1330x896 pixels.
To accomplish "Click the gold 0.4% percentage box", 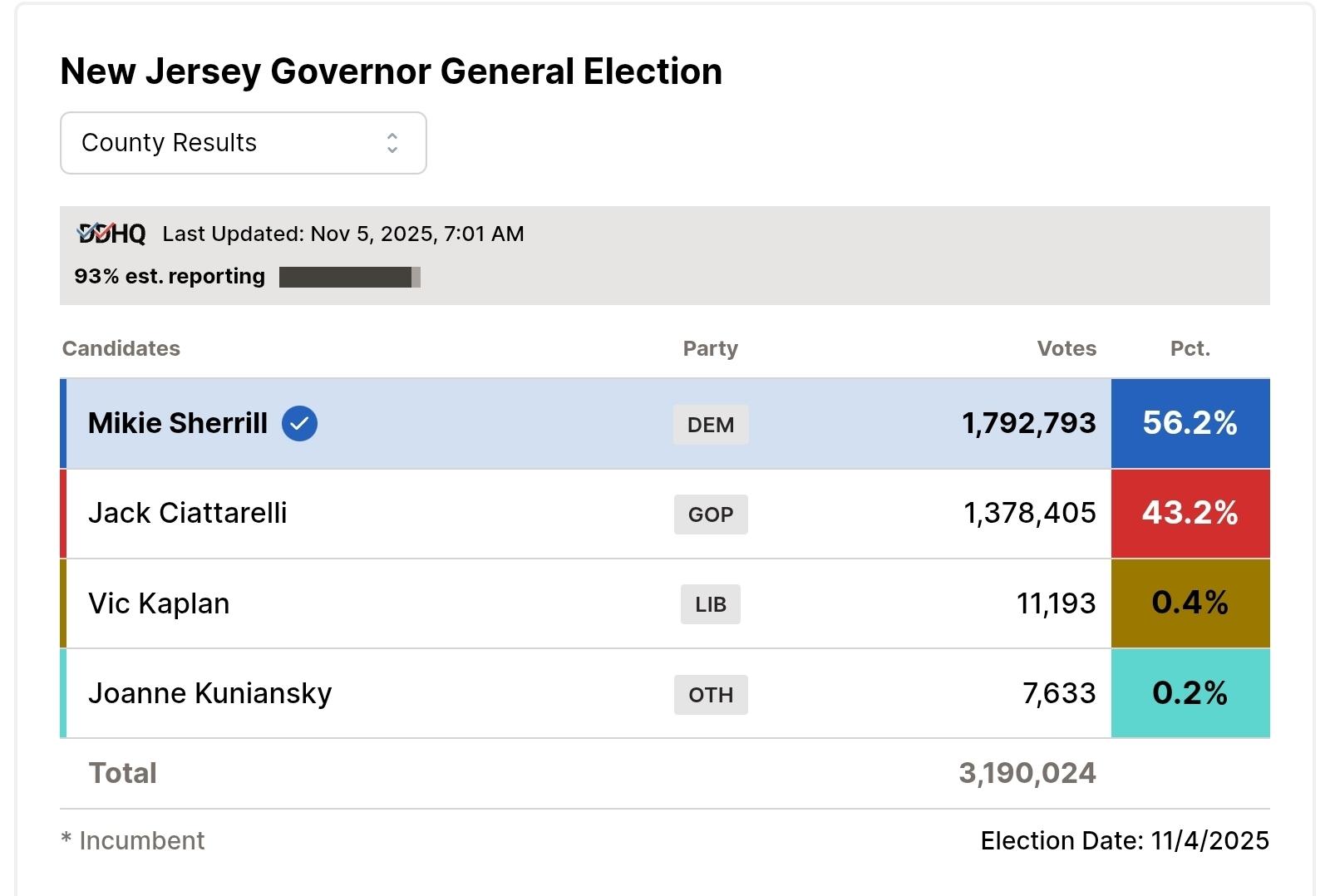I will [1190, 603].
